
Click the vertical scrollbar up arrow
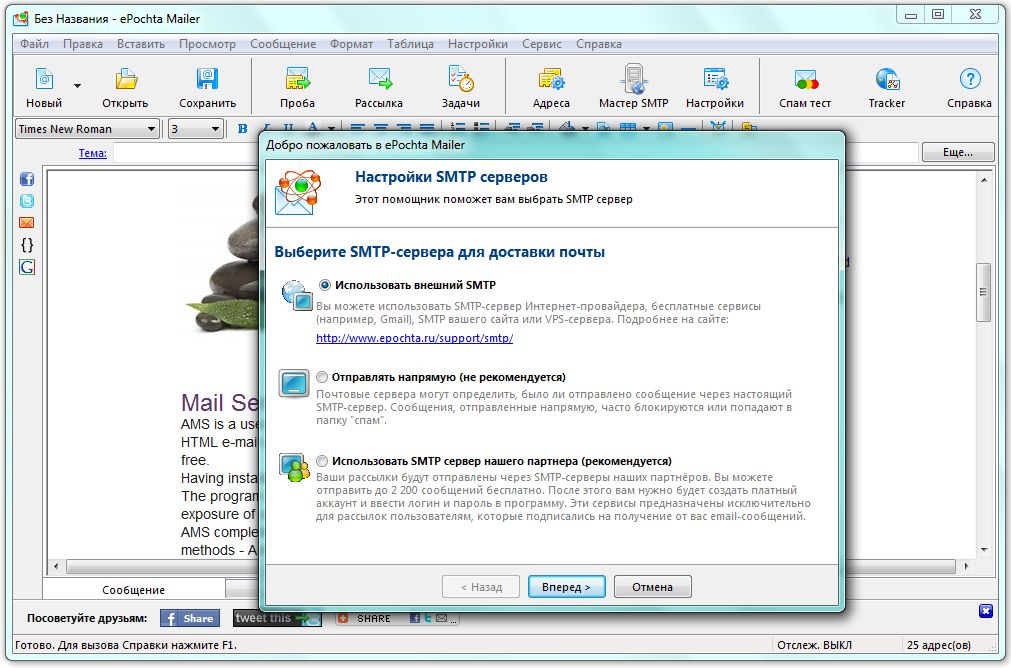pos(984,180)
